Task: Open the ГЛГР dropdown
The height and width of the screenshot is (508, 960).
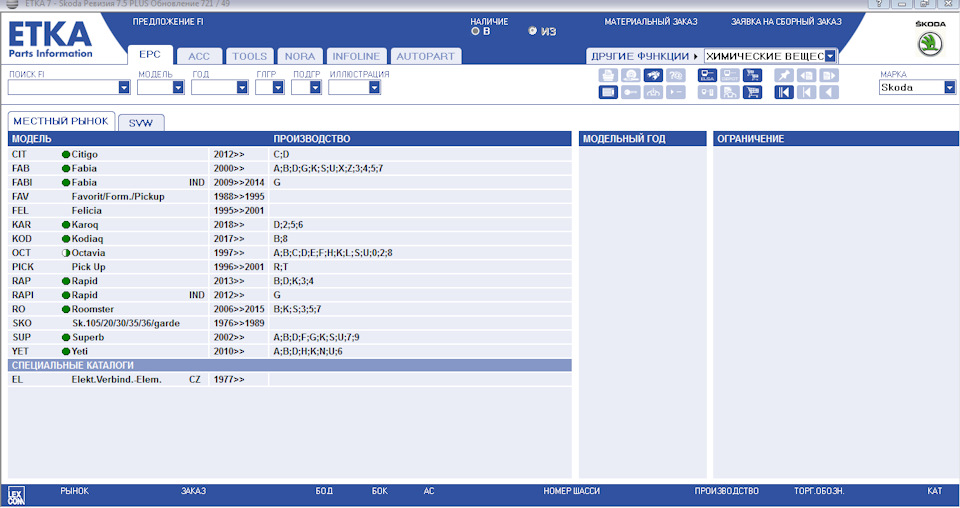Action: tap(278, 88)
